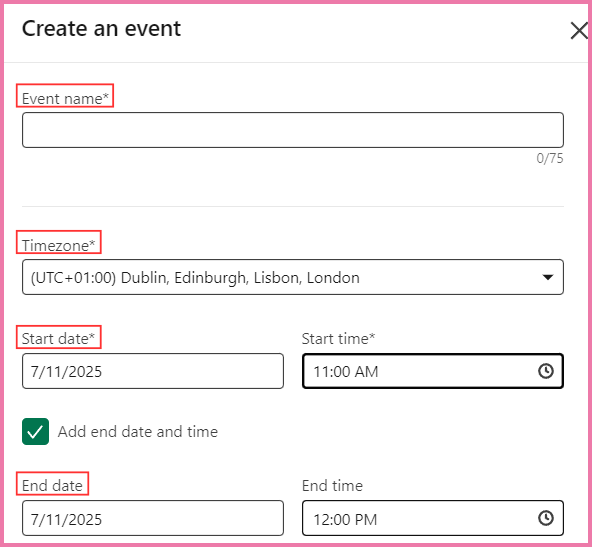Click the End time field showing 12:00 PM
The height and width of the screenshot is (547, 592).
[x=433, y=518]
